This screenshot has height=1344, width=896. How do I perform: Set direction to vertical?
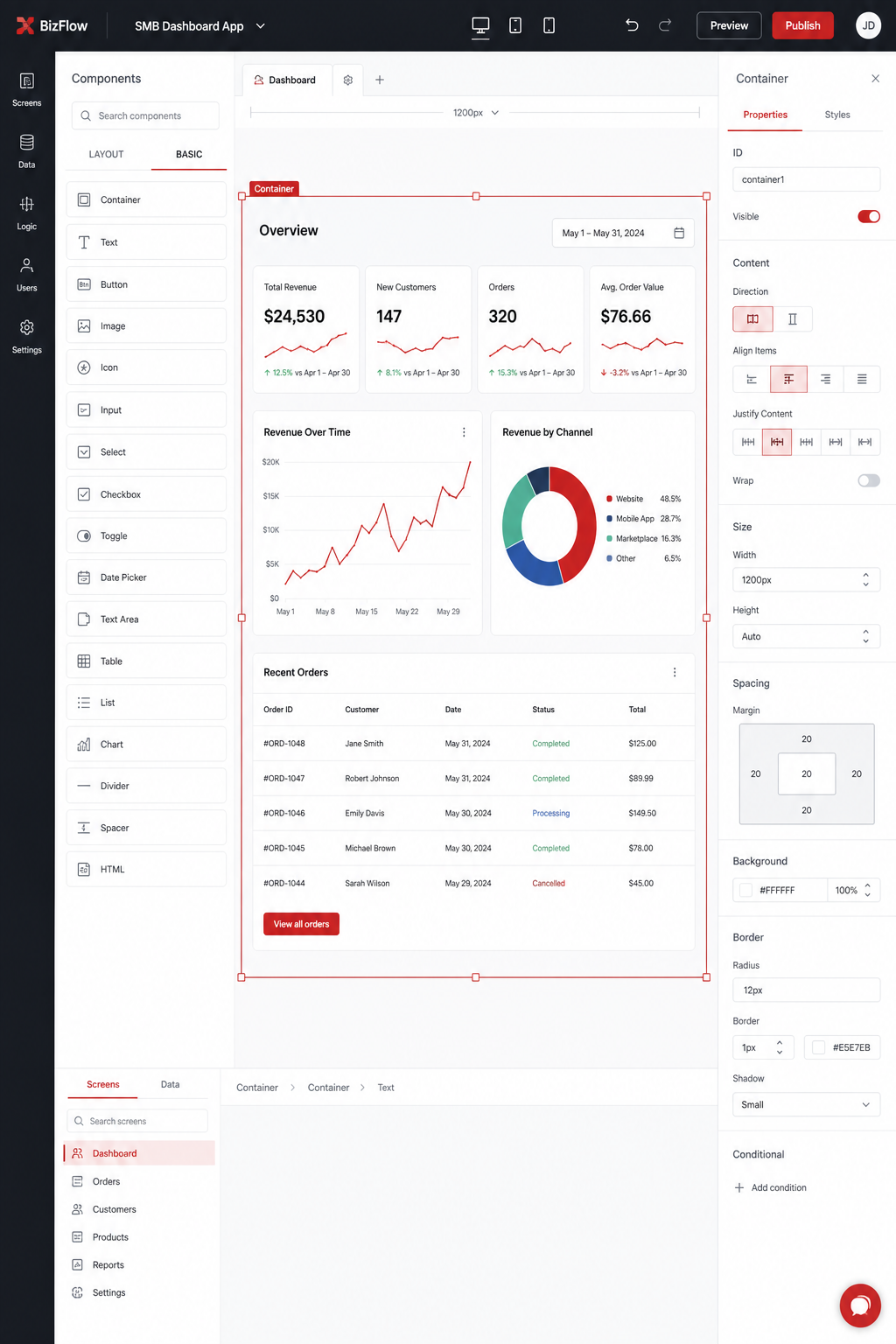coord(793,318)
